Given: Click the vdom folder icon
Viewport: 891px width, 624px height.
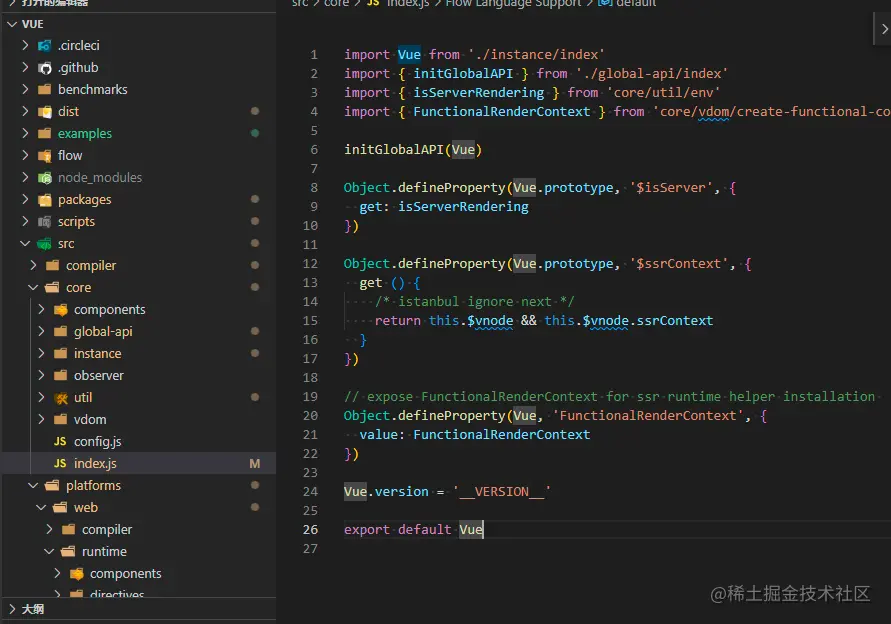Looking at the screenshot, I should tap(60, 420).
